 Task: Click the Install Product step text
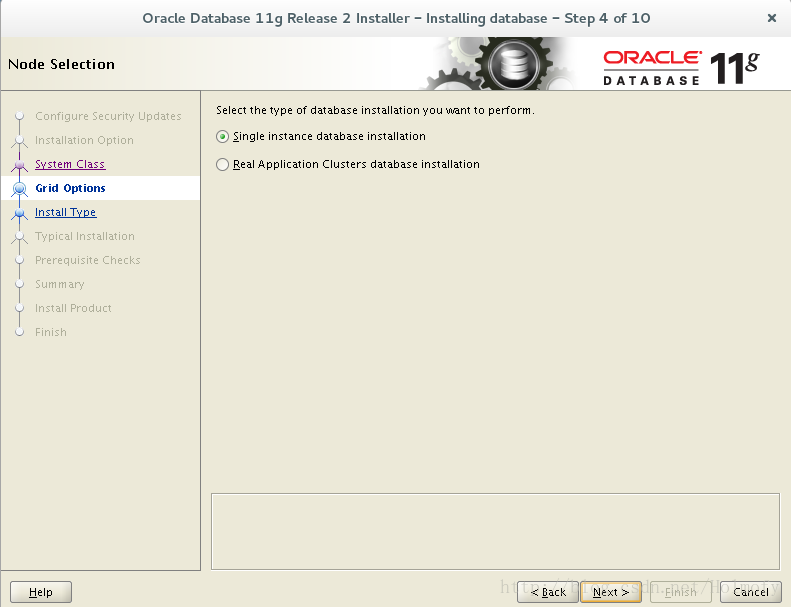tap(73, 308)
